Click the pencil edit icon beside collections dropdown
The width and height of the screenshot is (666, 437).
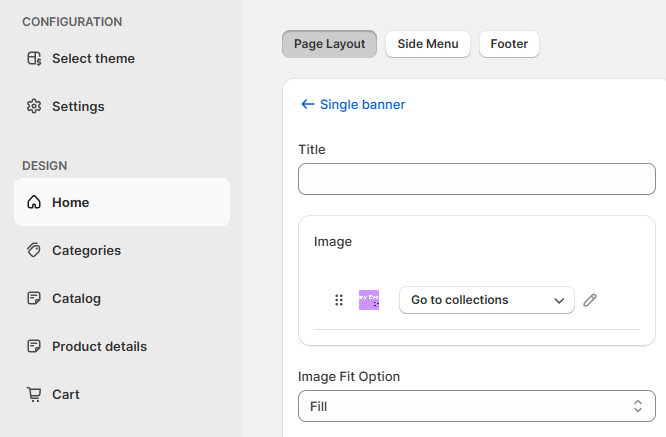(590, 300)
